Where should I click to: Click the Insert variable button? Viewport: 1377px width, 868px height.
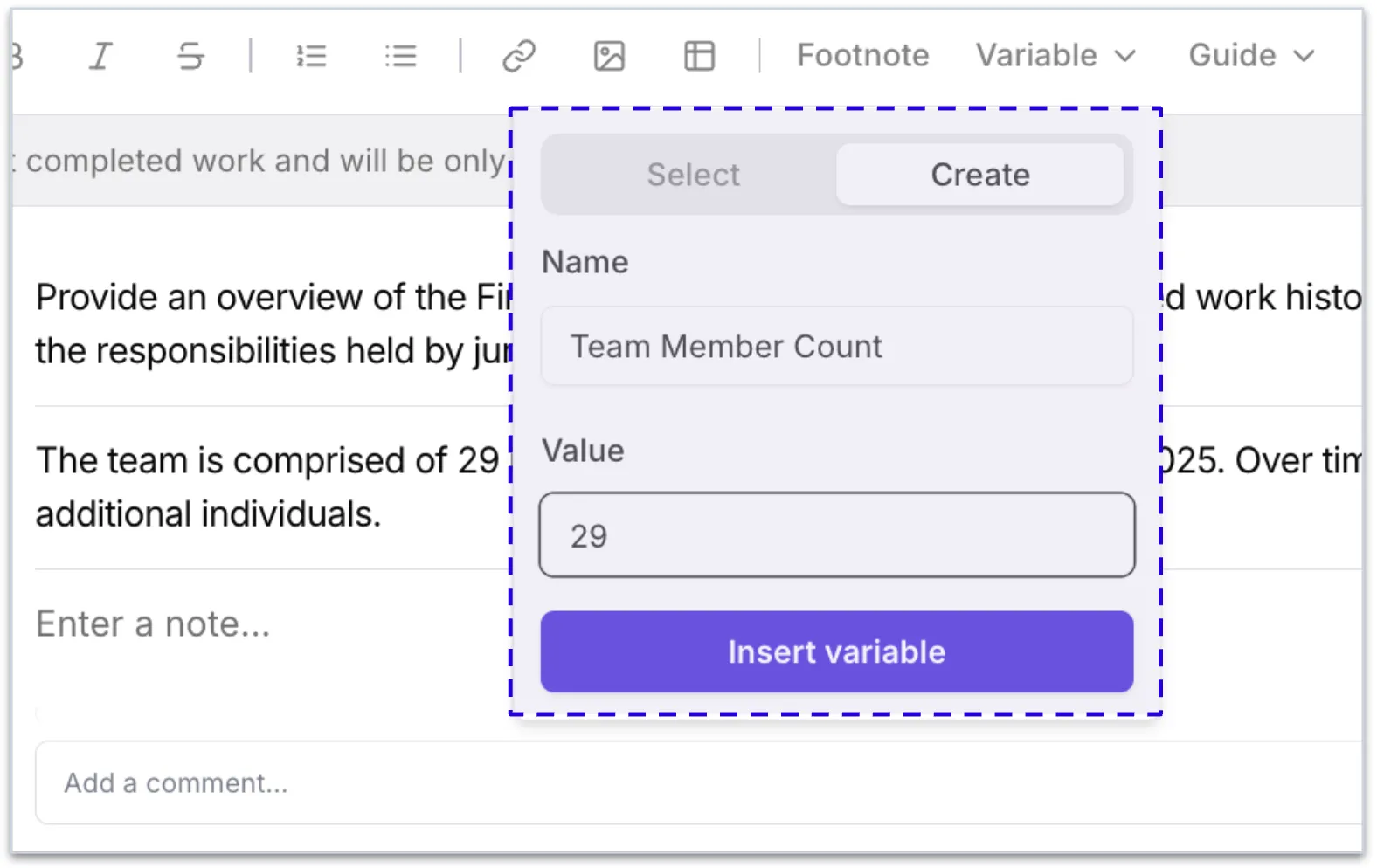pyautogui.click(x=837, y=651)
